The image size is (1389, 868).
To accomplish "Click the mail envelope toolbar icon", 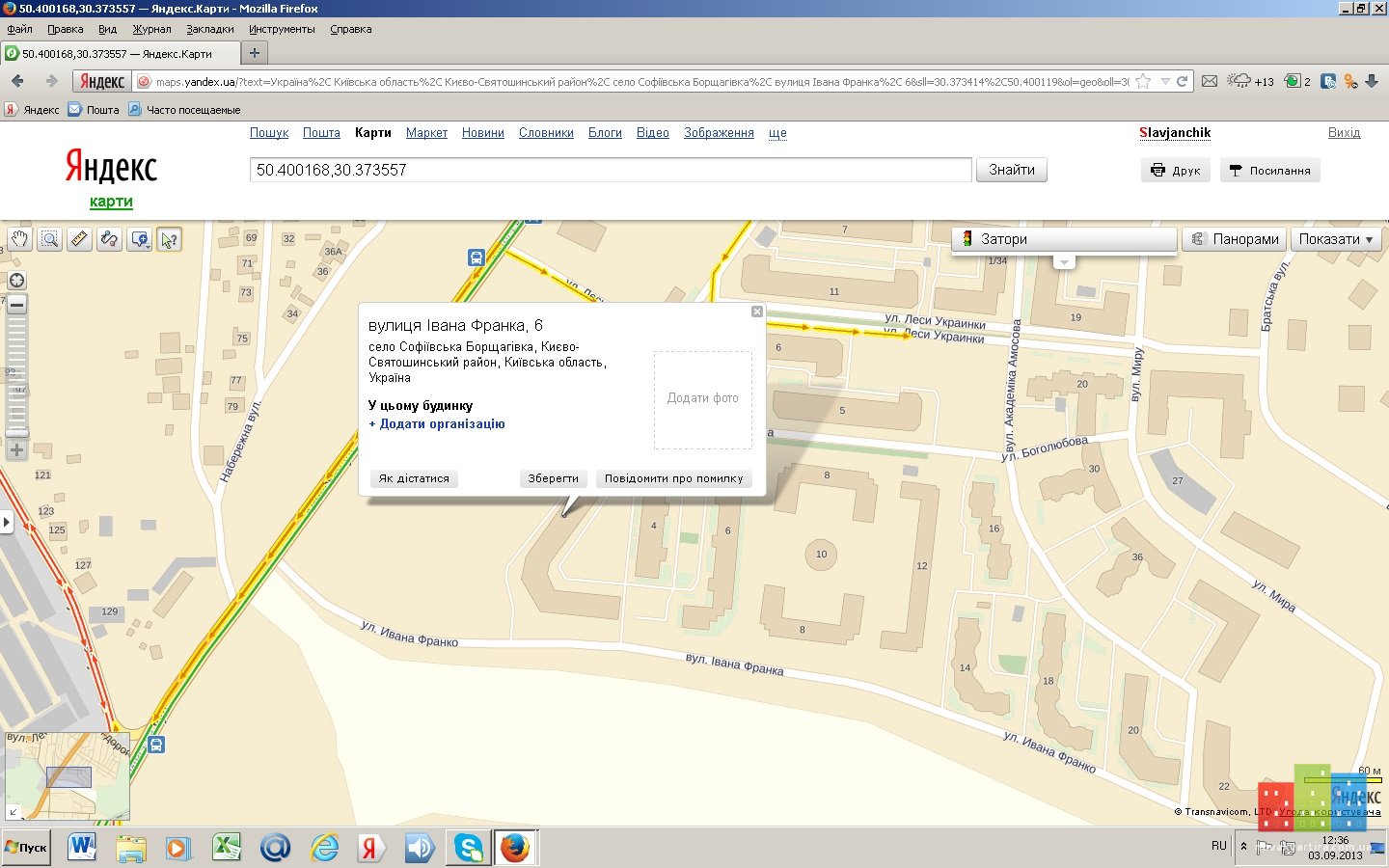I will pyautogui.click(x=1210, y=82).
